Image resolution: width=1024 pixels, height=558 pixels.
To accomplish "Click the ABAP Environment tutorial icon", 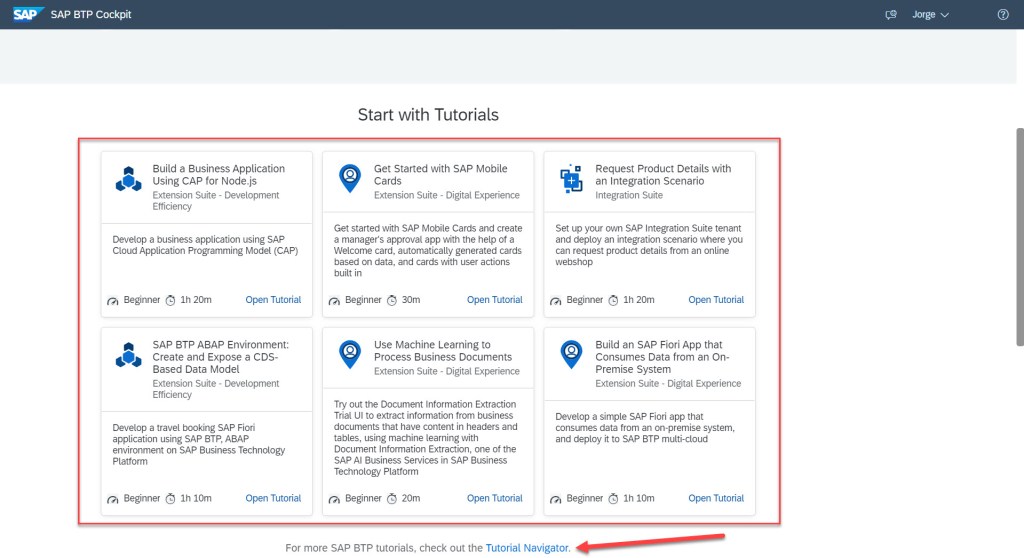I will (x=128, y=355).
